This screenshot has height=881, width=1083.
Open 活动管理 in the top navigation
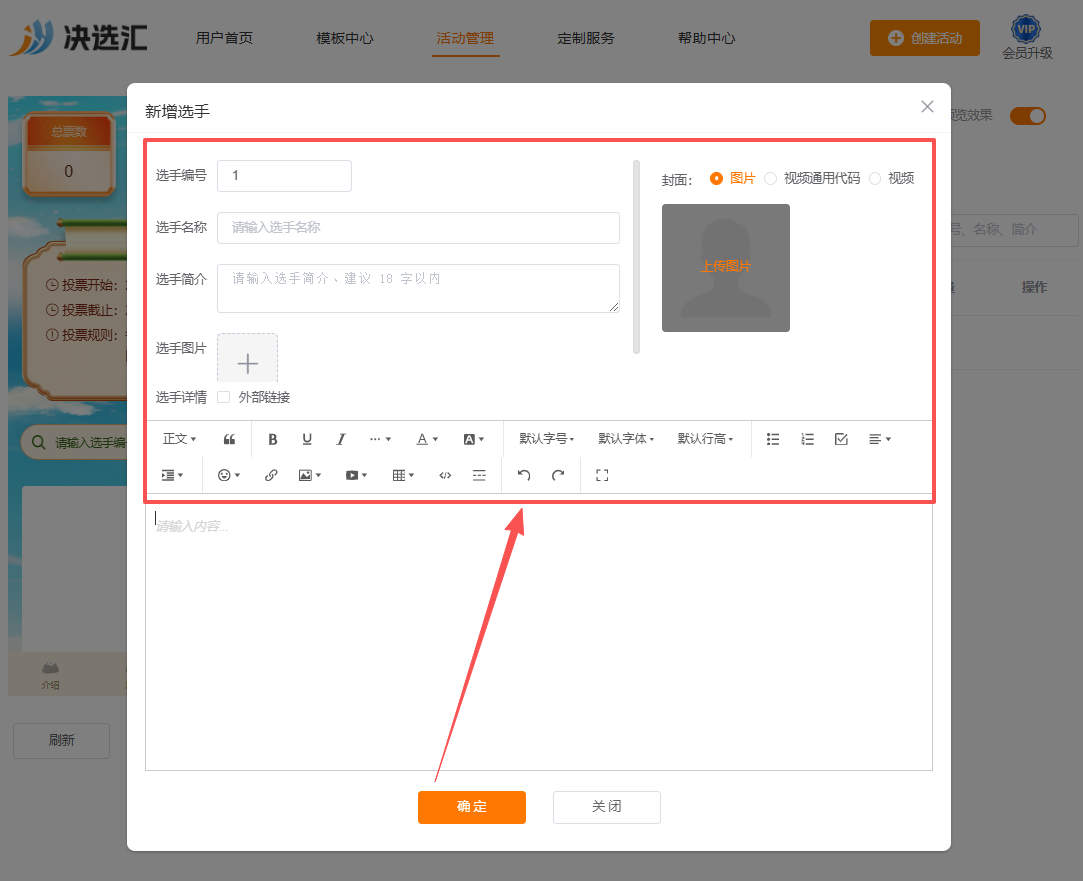point(465,38)
